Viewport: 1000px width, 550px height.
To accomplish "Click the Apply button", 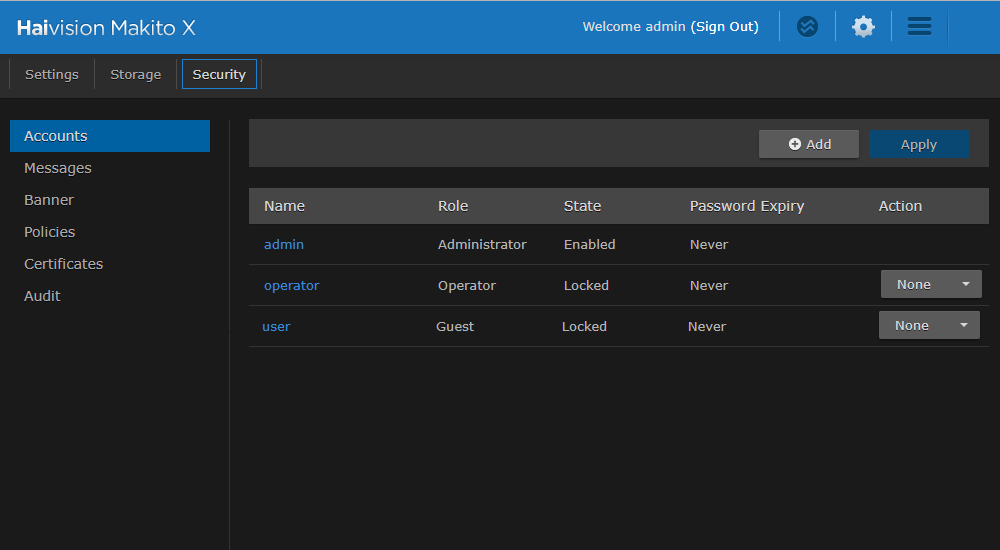I will coord(918,144).
